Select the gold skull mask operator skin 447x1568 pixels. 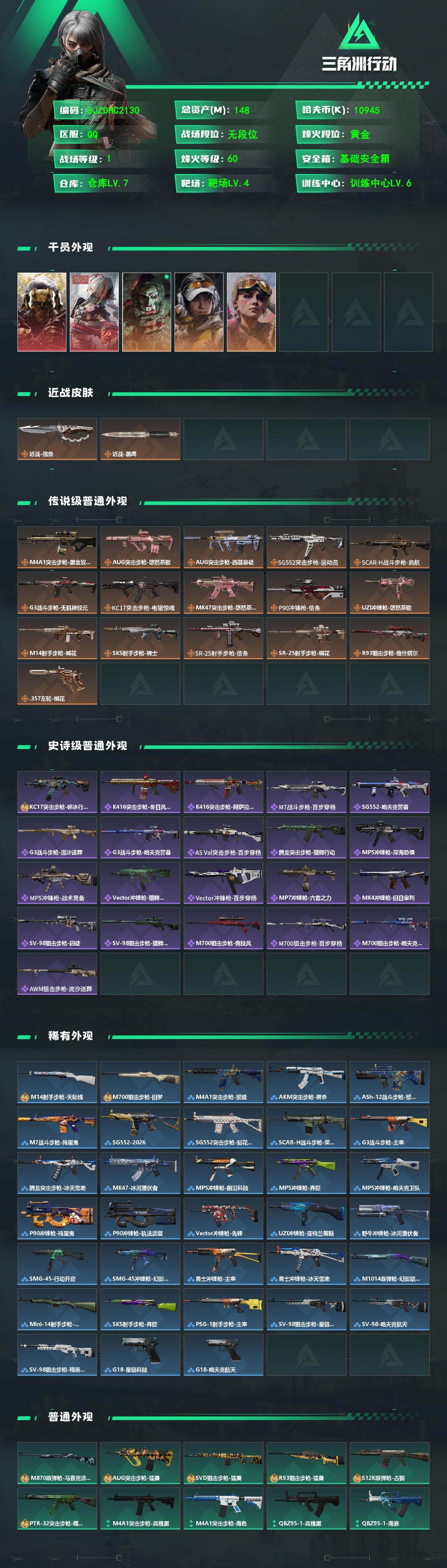pos(42,312)
